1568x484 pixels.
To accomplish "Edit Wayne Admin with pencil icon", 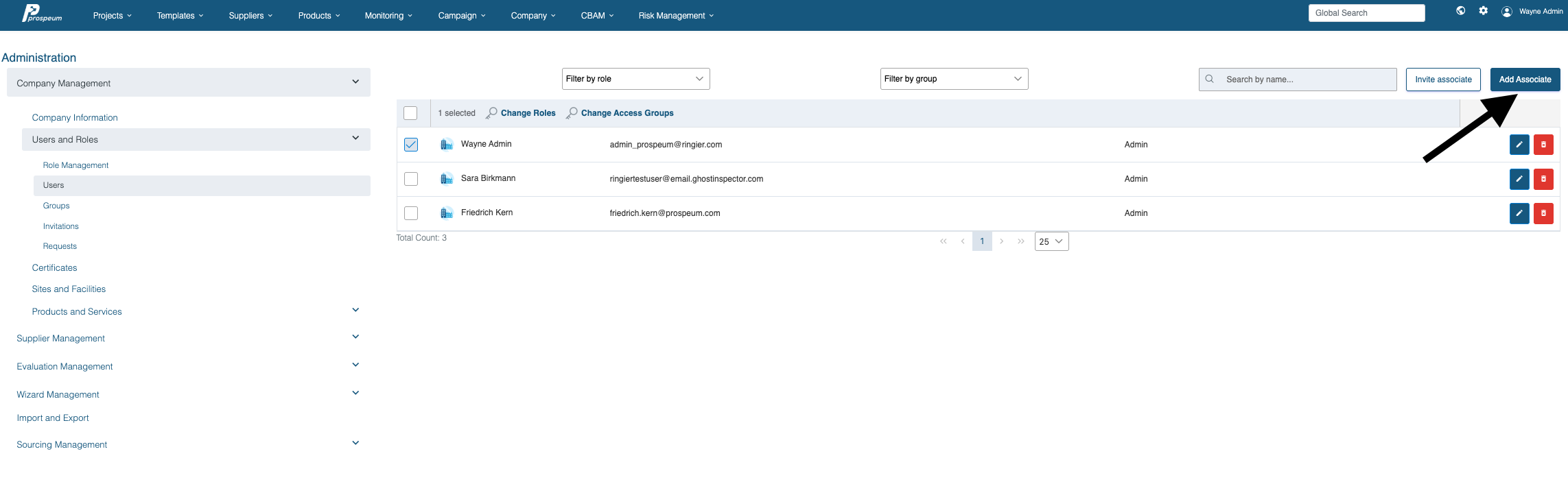I will pos(1519,145).
